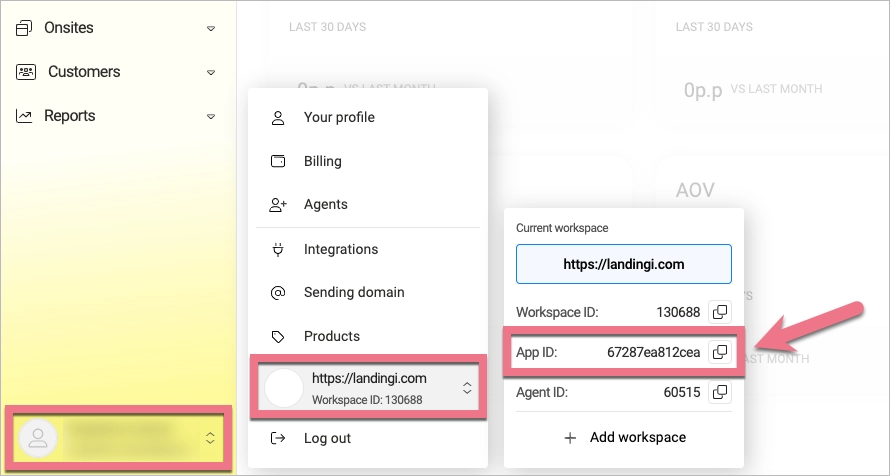Copy the Agent ID 60515

(x=720, y=392)
